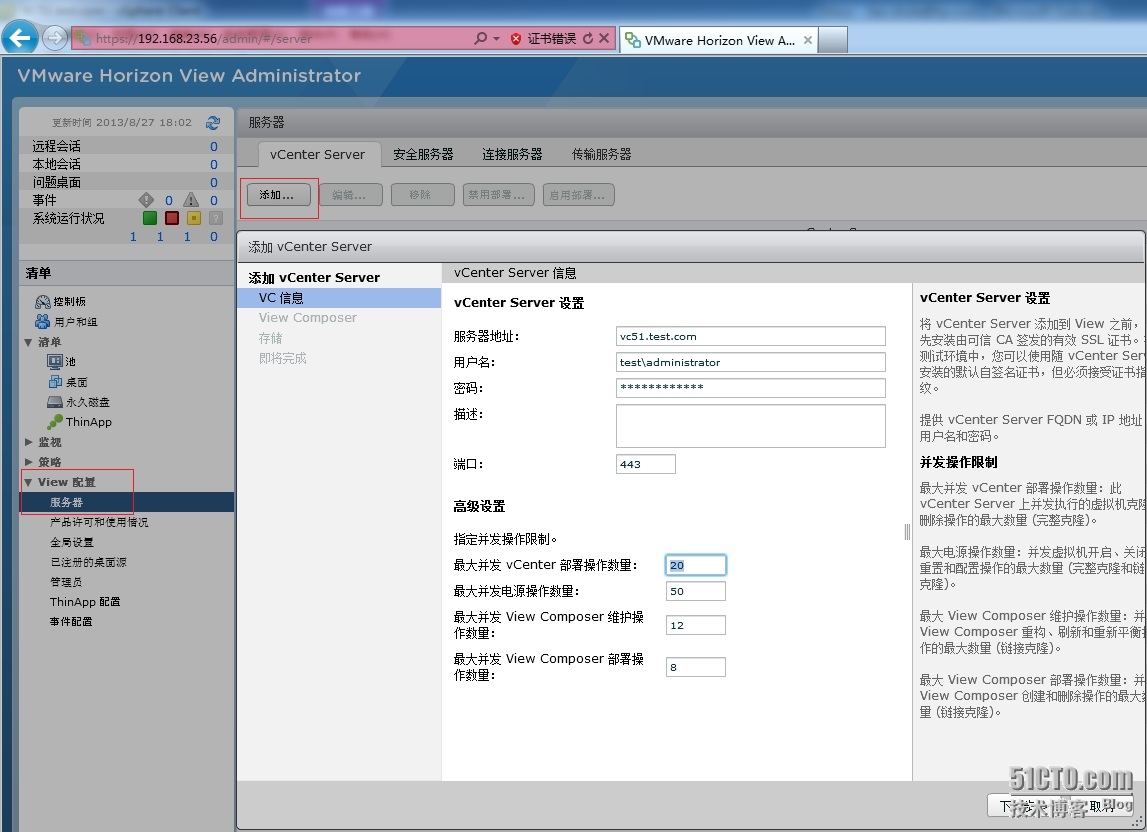Select 服务器 in View configuration
This screenshot has width=1147, height=832.
127,502
